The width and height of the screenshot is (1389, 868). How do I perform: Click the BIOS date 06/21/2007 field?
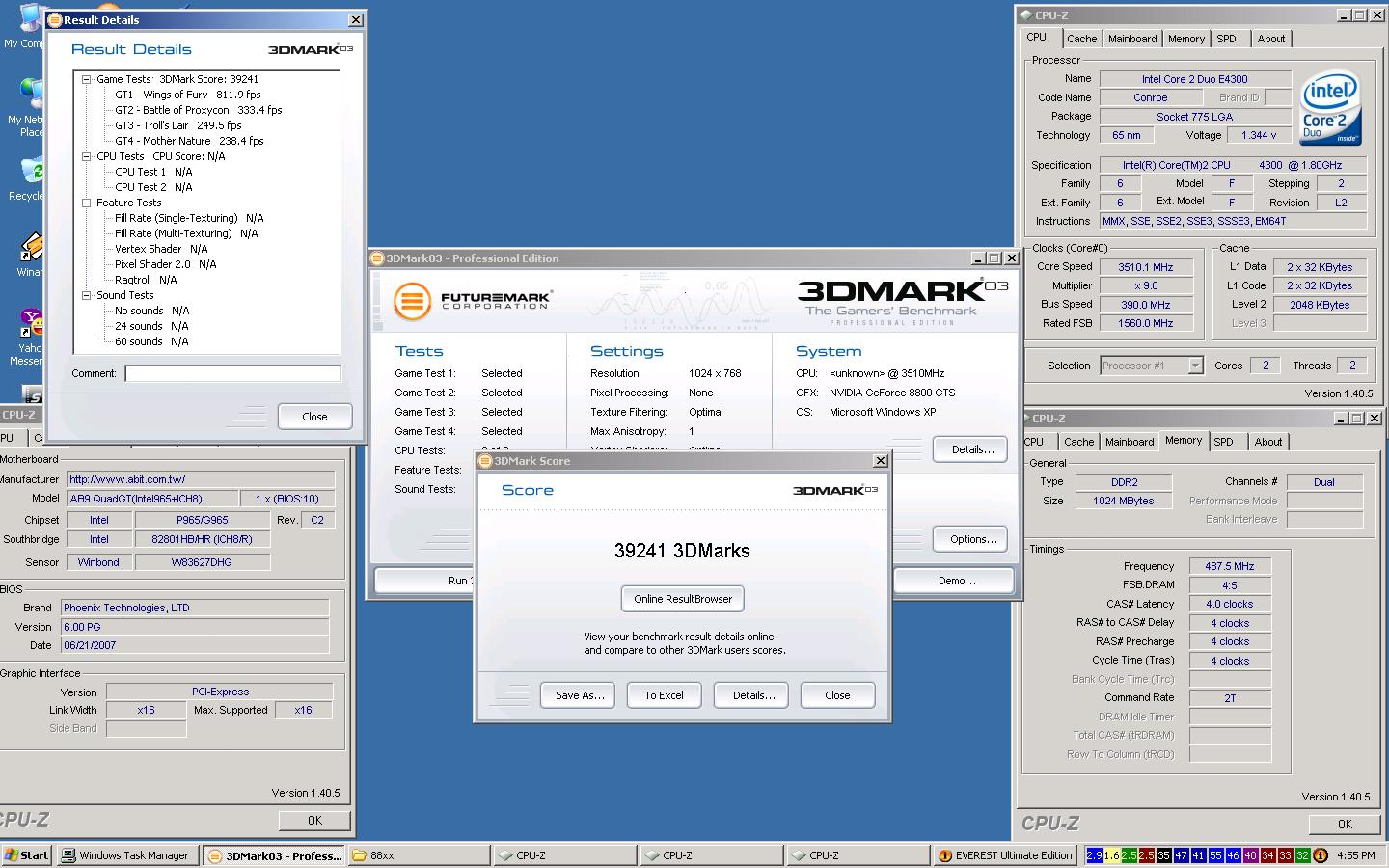pyautogui.click(x=195, y=645)
